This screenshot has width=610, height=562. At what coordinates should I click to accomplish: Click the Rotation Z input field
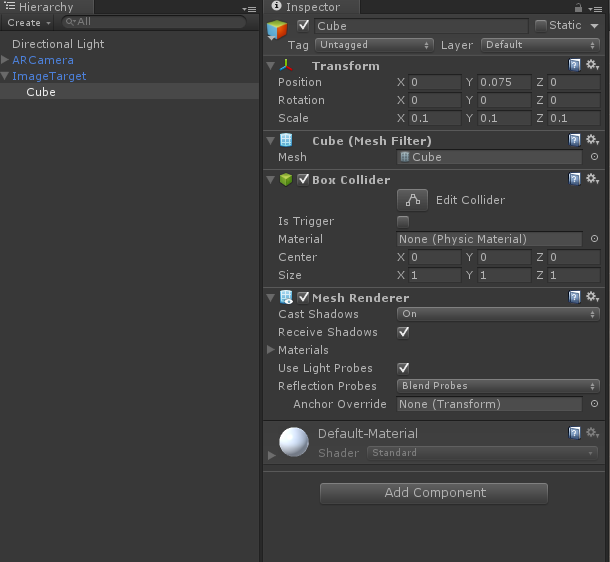click(573, 100)
